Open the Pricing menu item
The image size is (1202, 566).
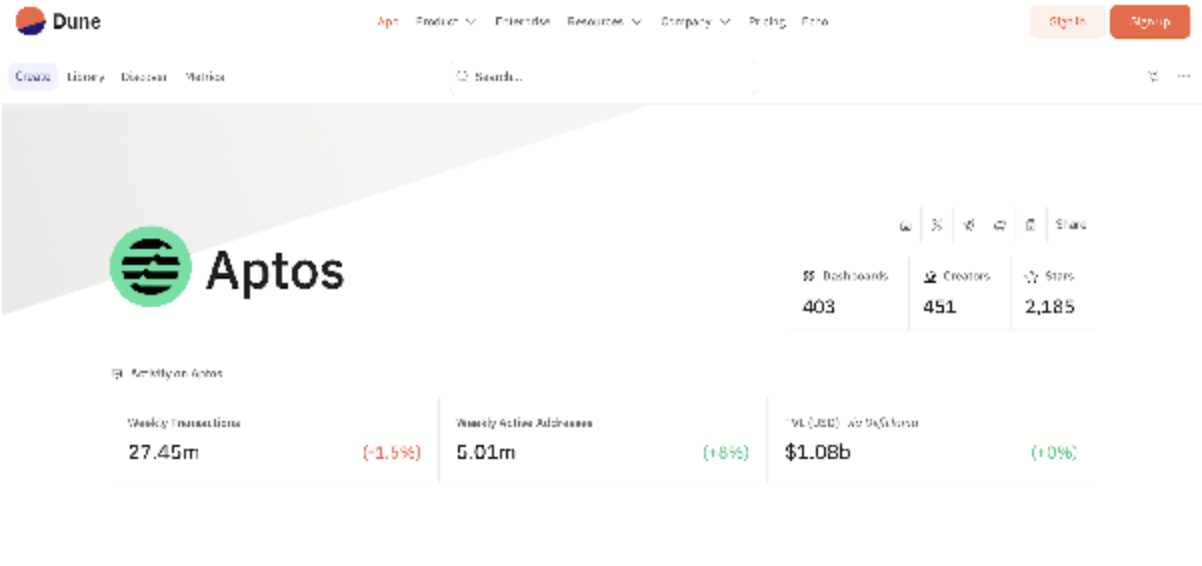(x=767, y=21)
